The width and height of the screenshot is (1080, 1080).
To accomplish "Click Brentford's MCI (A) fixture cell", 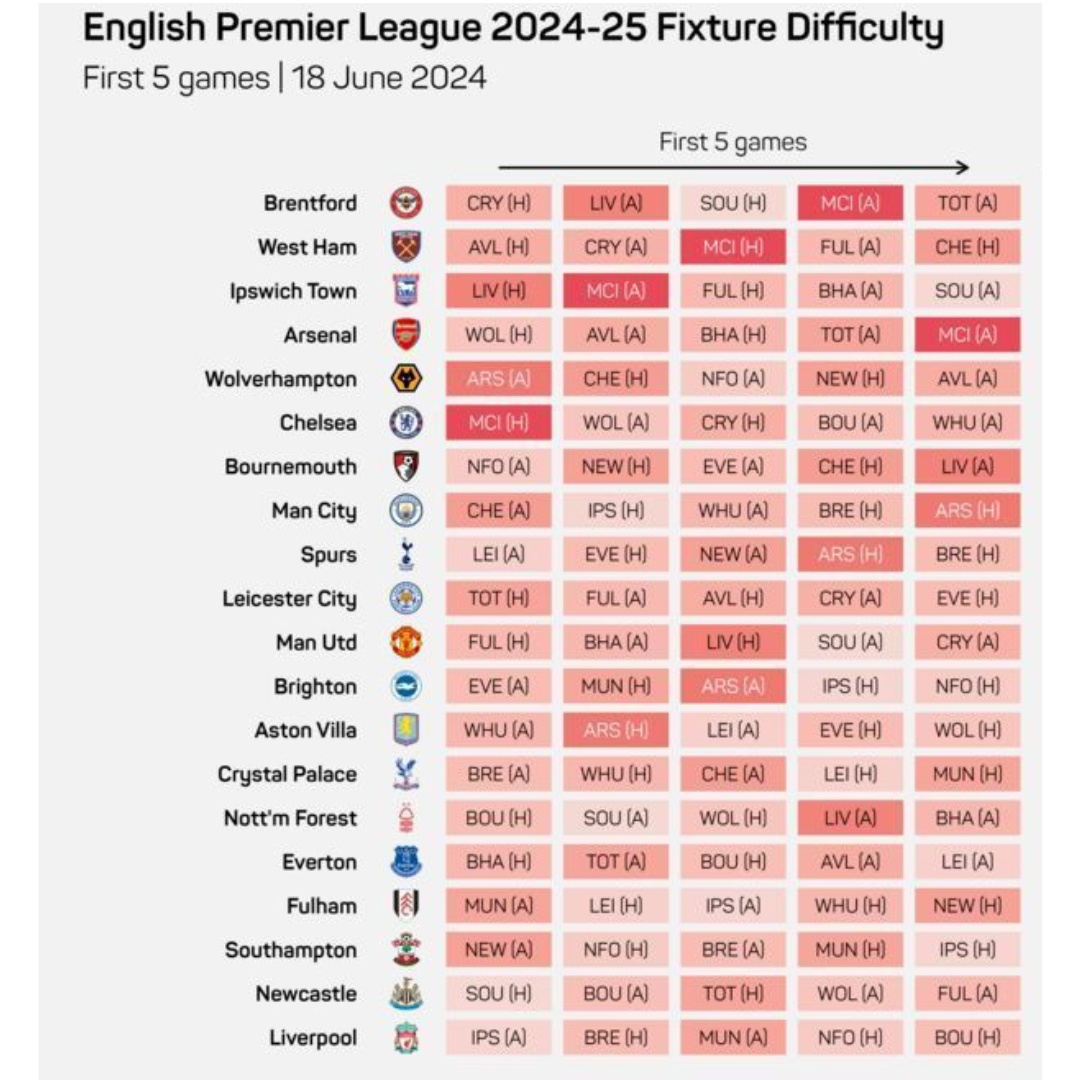I will click(850, 203).
